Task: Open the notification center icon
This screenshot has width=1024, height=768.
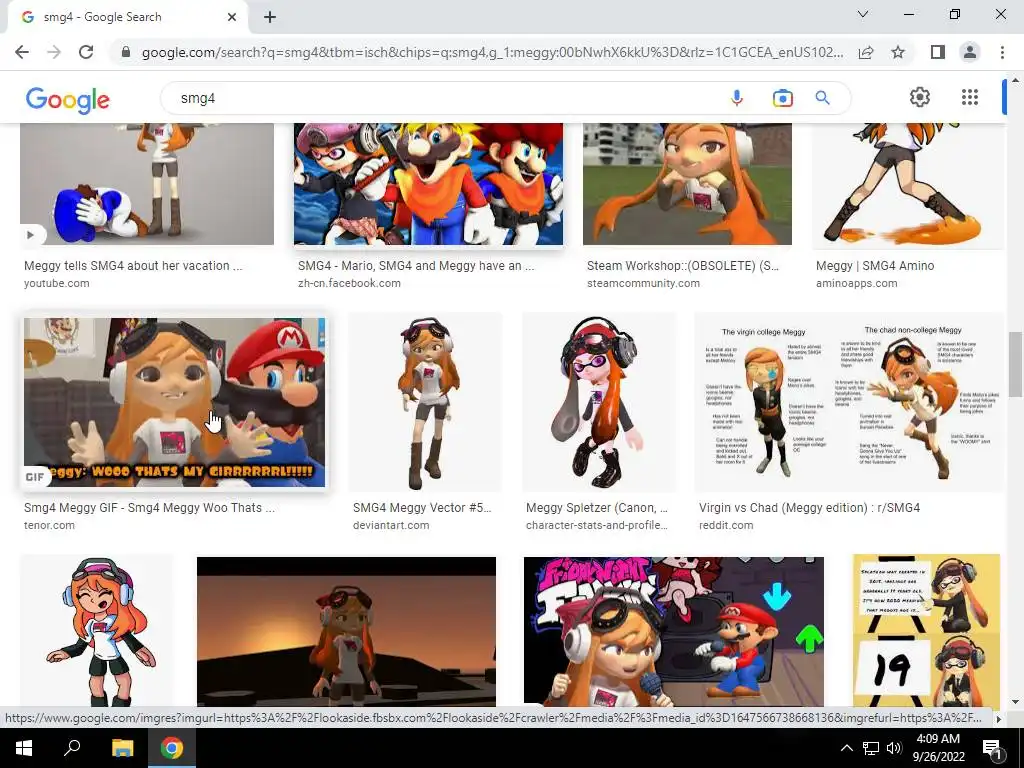Action: (992, 748)
